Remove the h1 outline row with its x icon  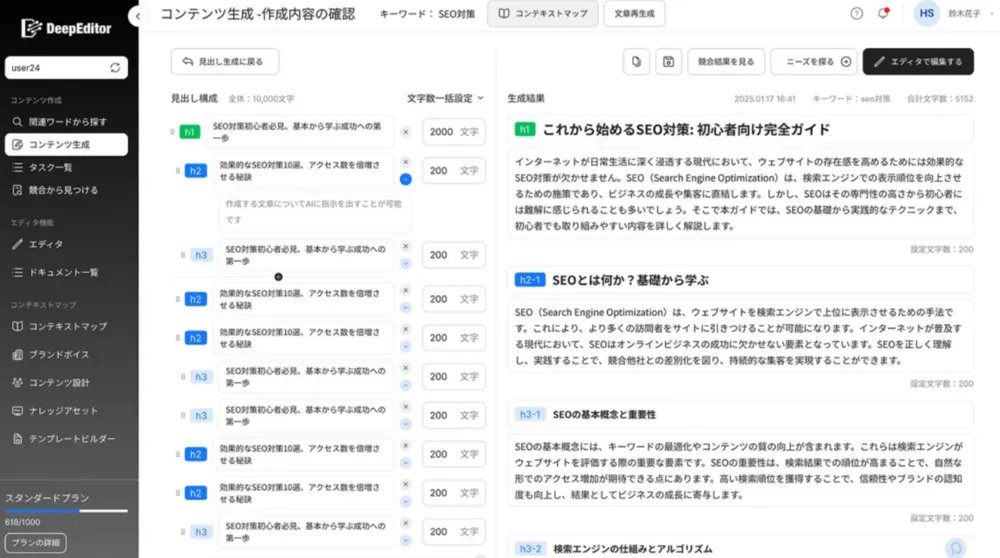click(406, 132)
